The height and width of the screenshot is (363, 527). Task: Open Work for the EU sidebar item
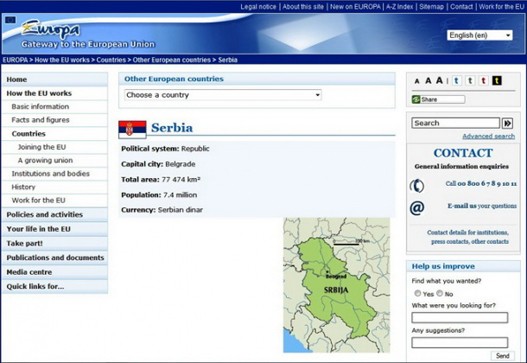pyautogui.click(x=55, y=200)
